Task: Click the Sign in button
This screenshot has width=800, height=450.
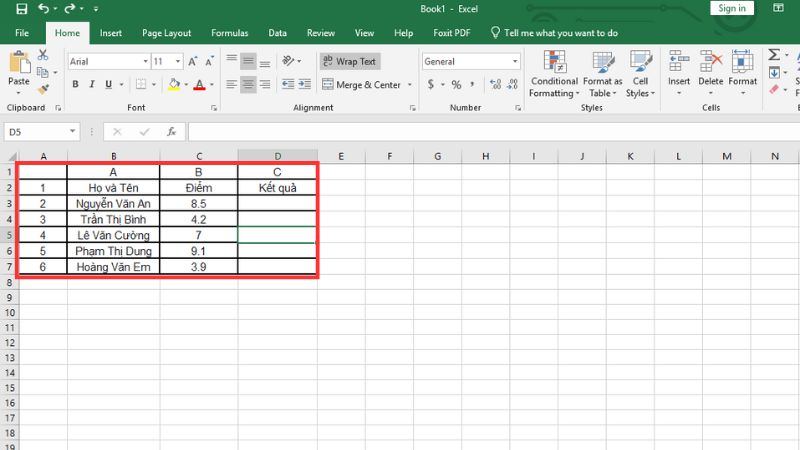Action: pos(731,8)
